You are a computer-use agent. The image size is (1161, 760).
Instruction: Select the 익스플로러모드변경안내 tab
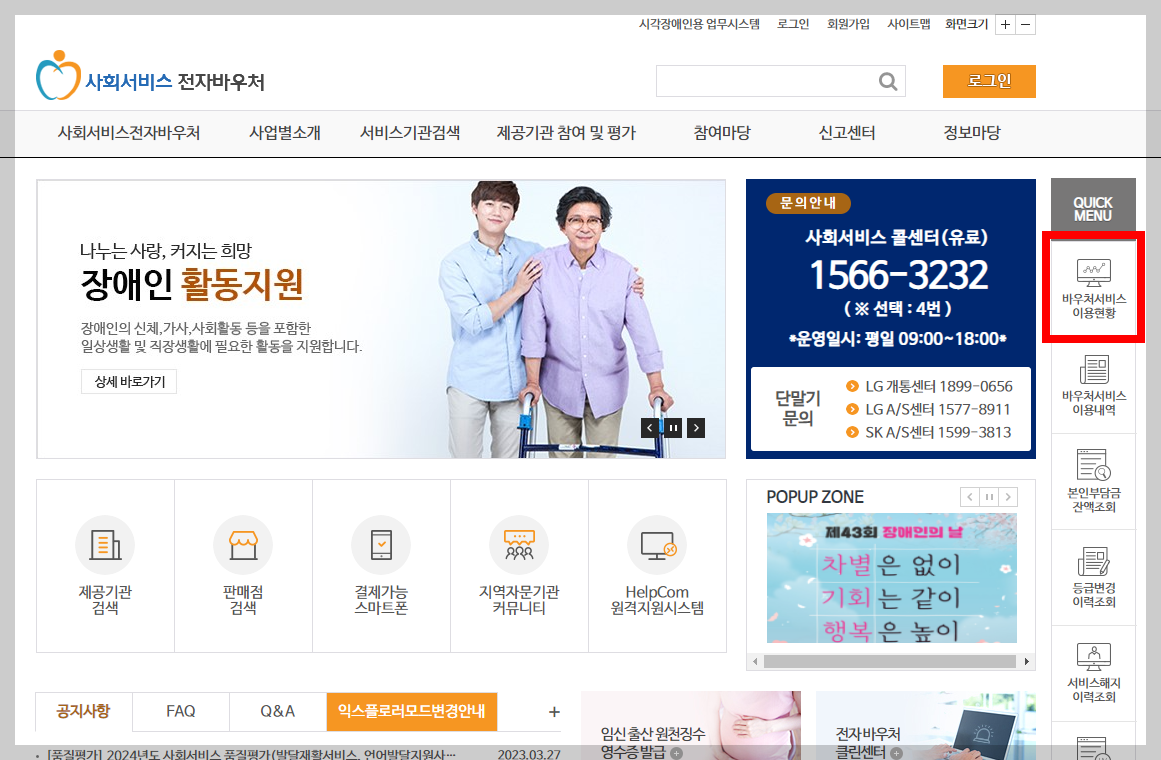(x=412, y=711)
